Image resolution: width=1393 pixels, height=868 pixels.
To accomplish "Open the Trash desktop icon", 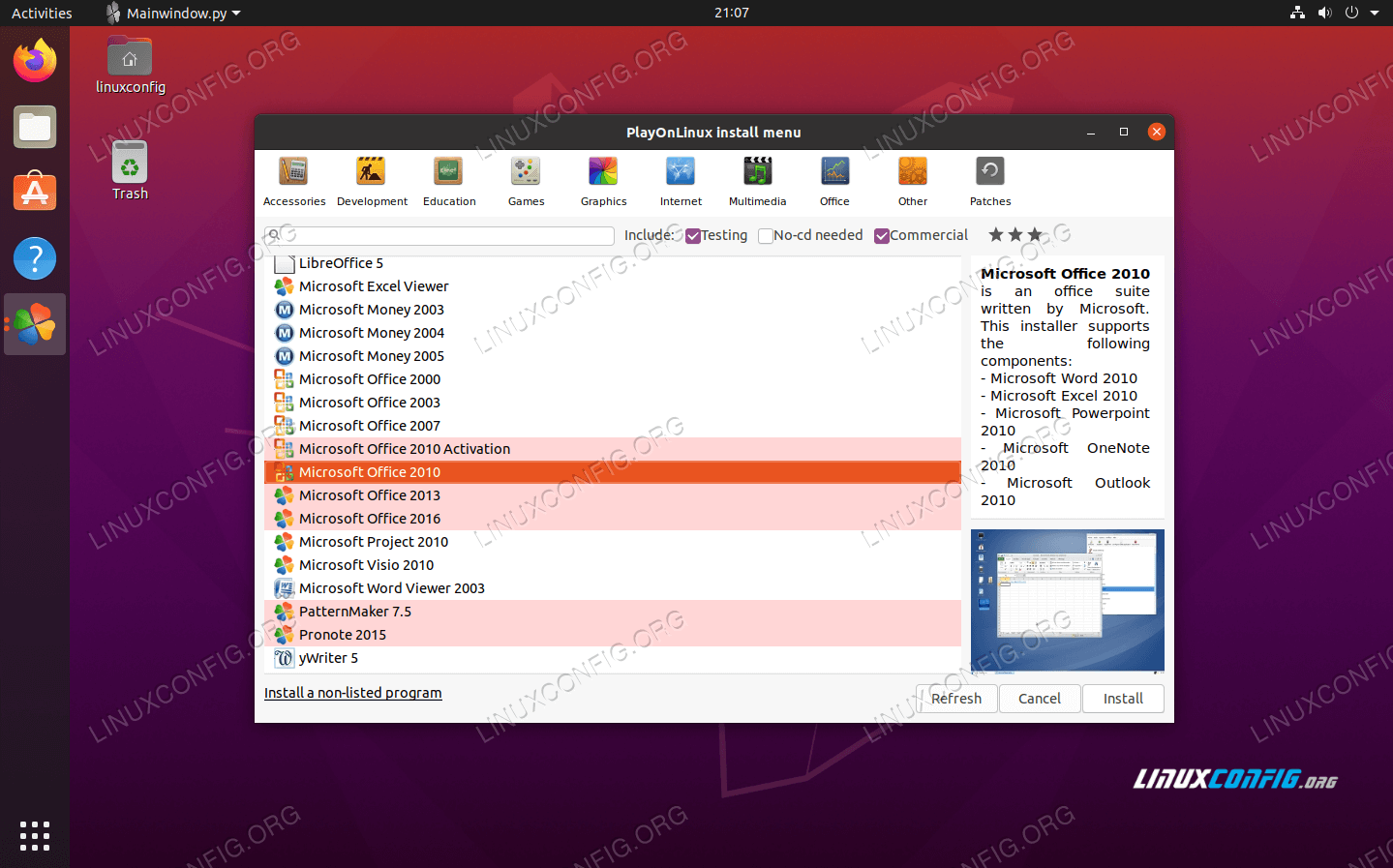I will point(130,170).
